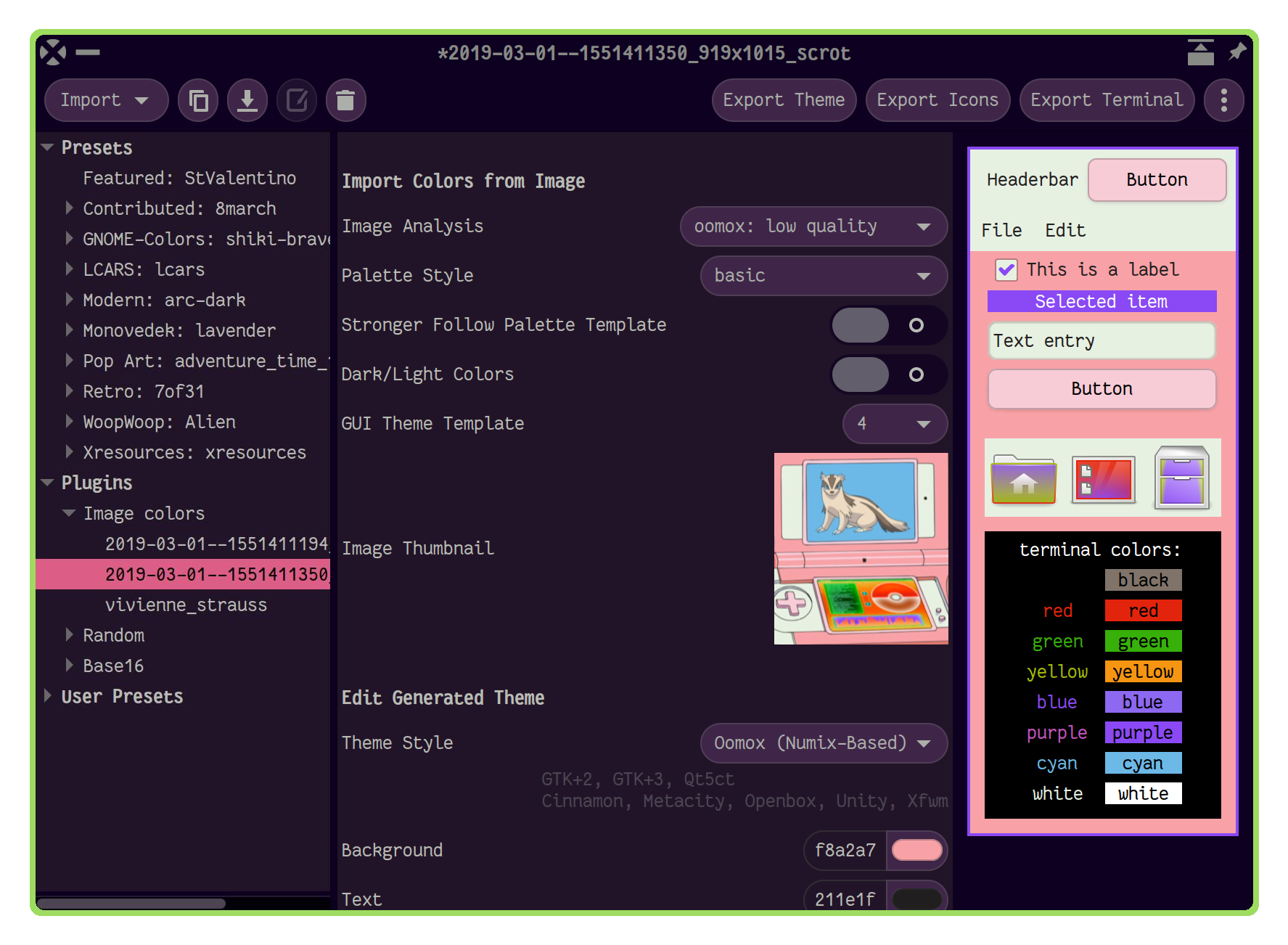Select vivienne_strauss preset
Image resolution: width=1288 pixels, height=945 pixels.
pos(186,605)
